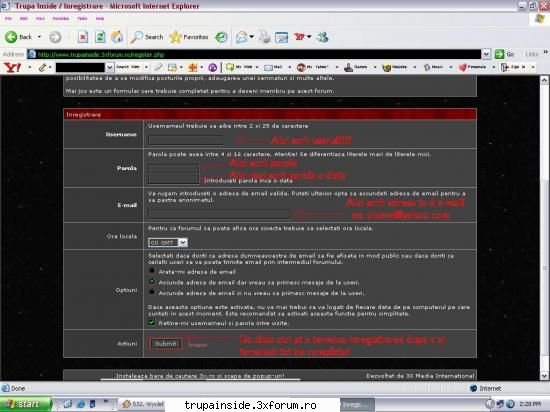Expand the address bar URL dropdown

click(x=486, y=54)
